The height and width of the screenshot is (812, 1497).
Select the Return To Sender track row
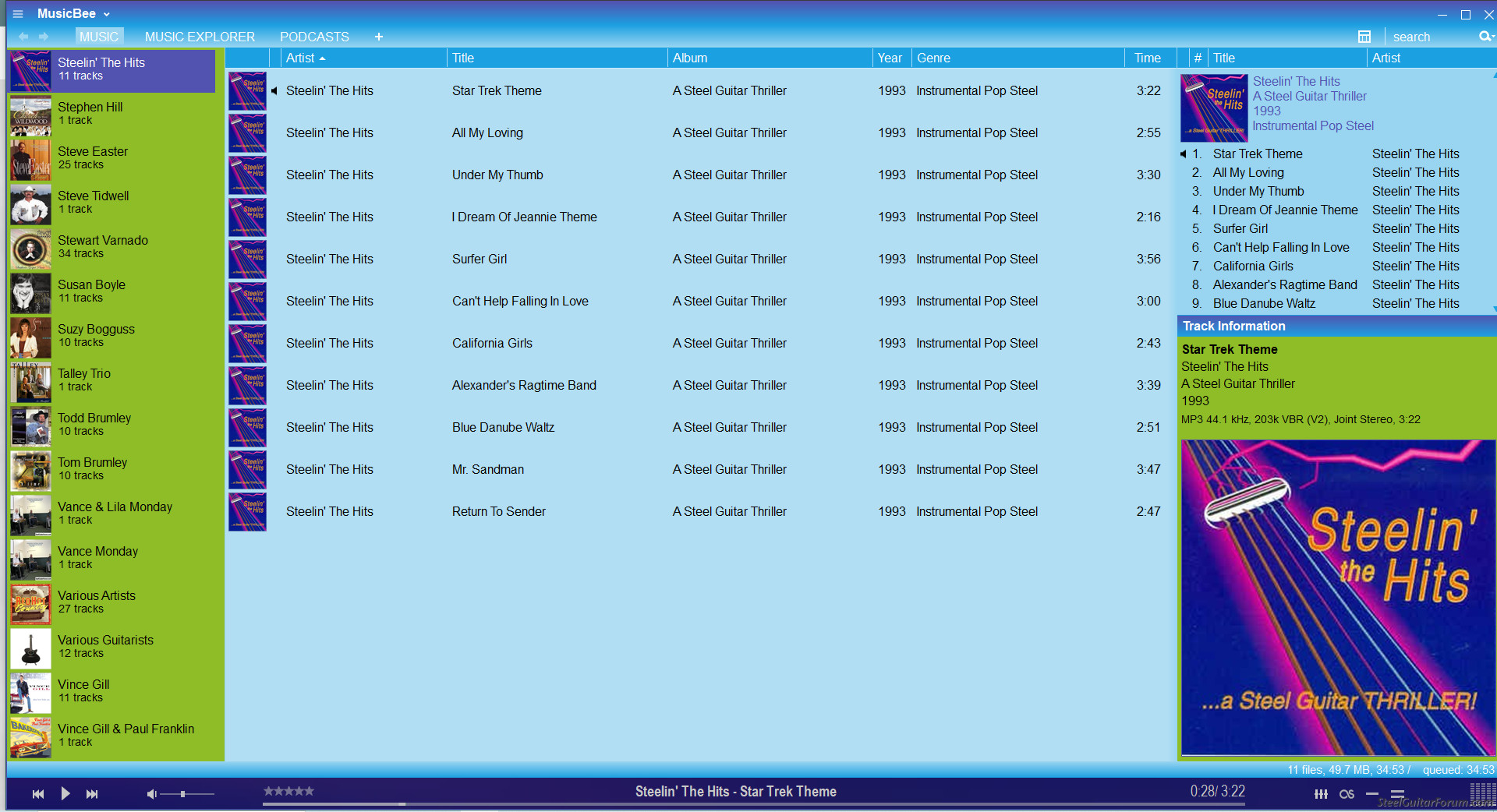pos(699,512)
